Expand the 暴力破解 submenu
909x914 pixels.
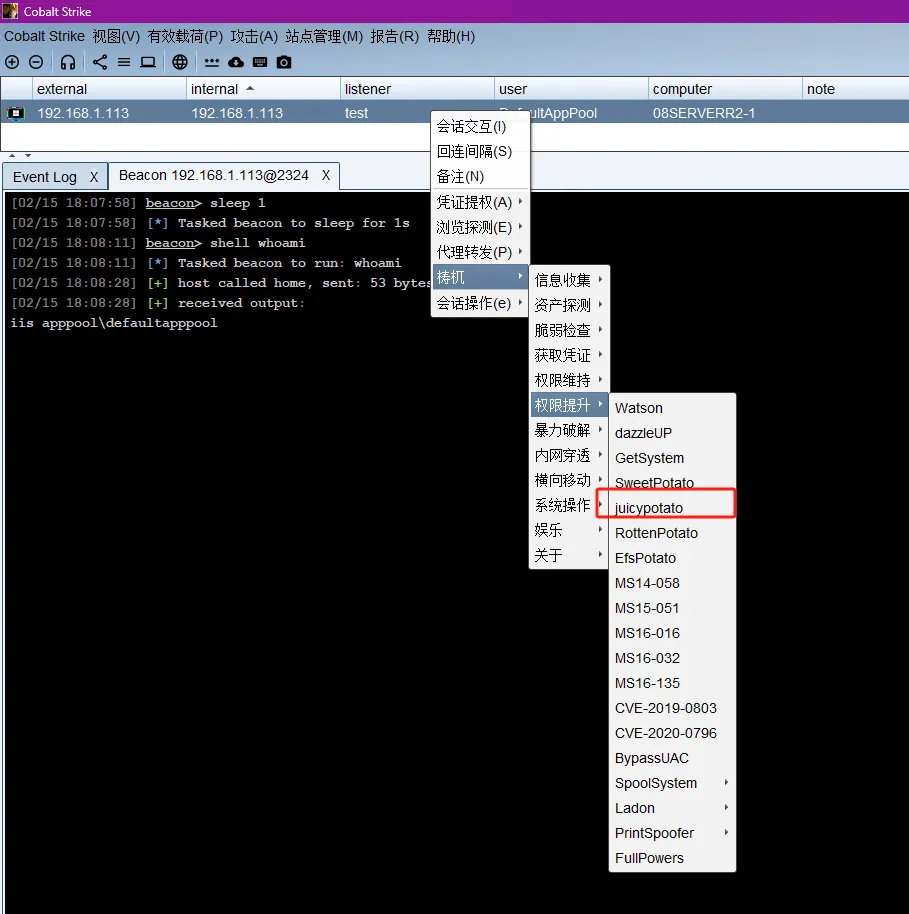[569, 430]
